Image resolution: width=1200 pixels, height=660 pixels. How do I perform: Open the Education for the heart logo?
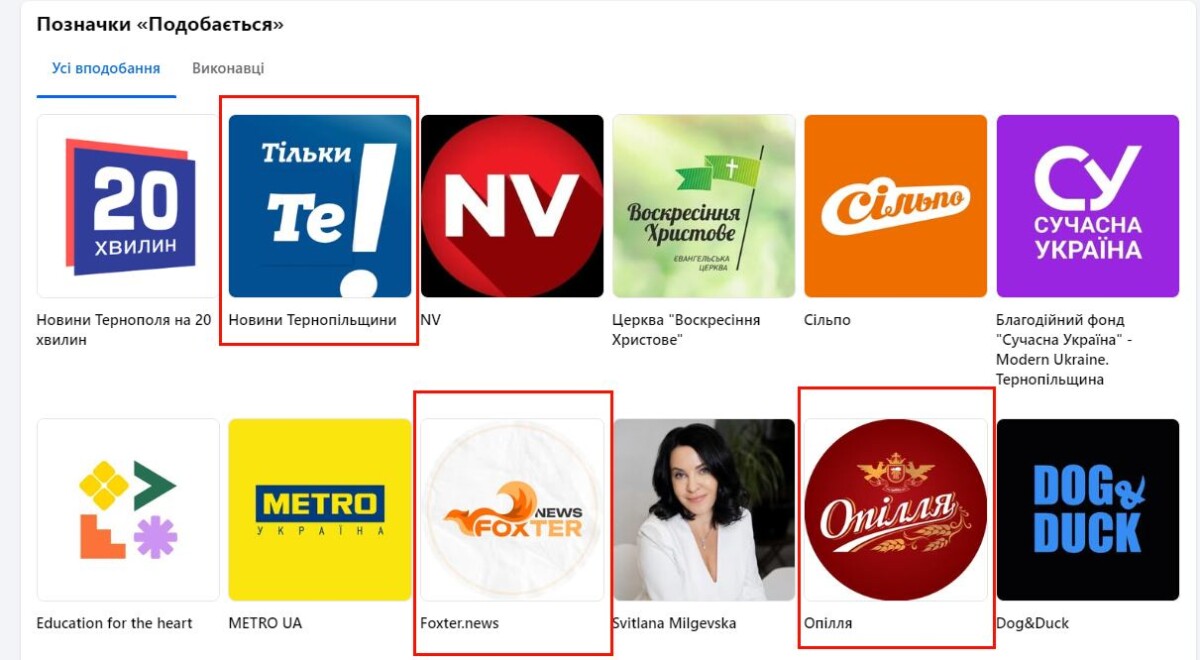coord(128,510)
